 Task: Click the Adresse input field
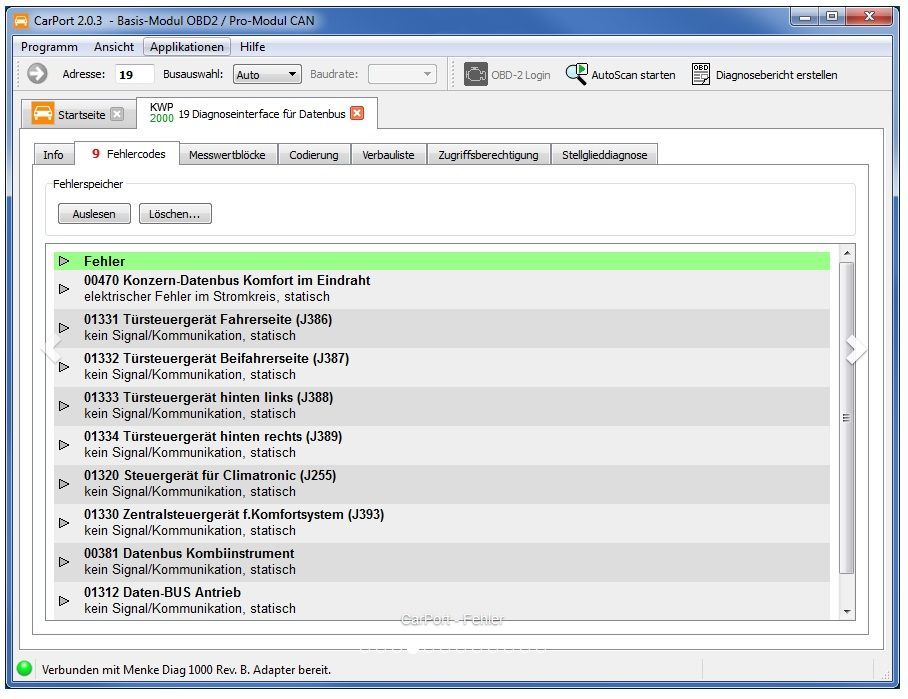(x=135, y=74)
